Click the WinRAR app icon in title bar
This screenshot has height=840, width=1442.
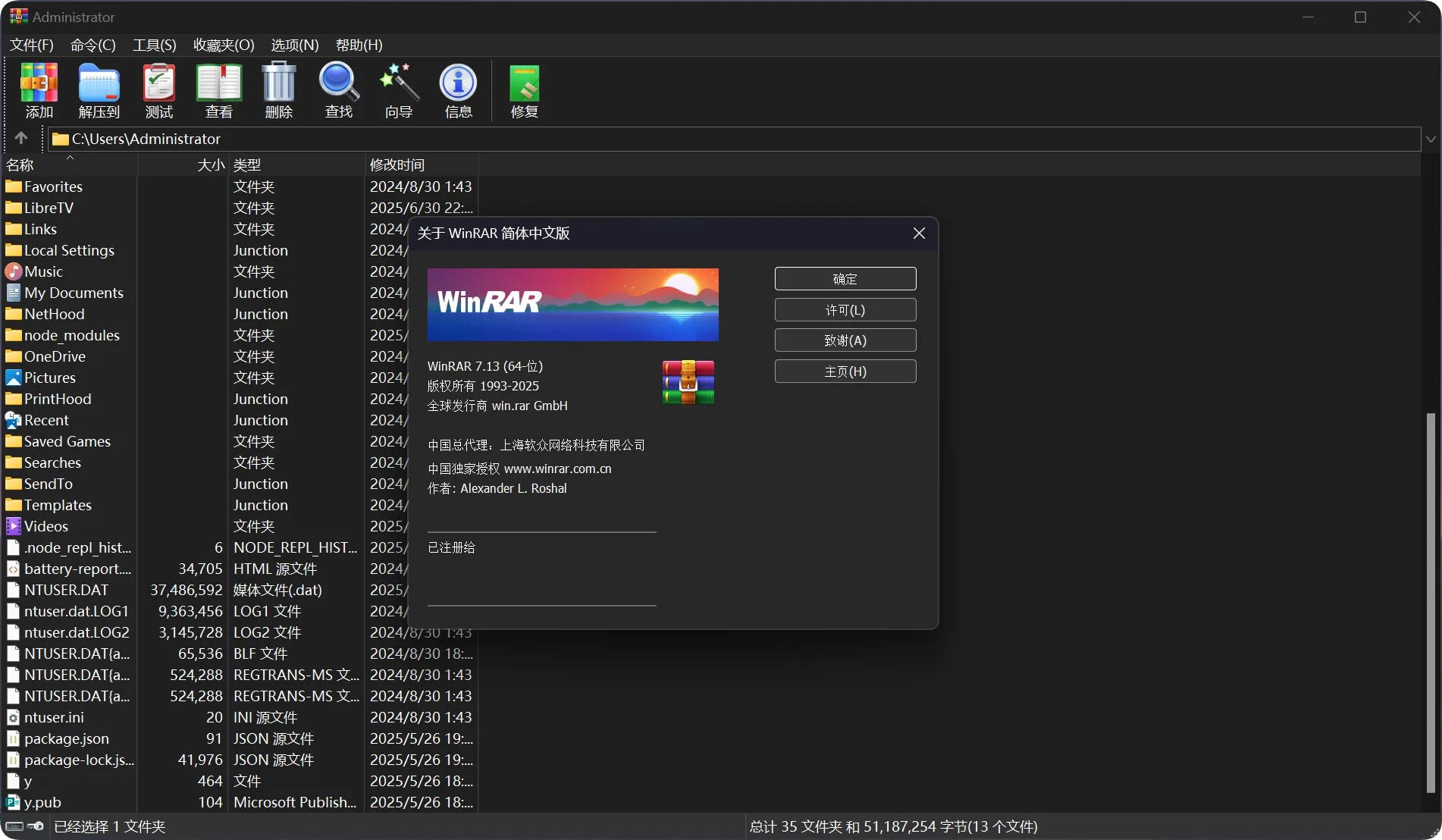coord(18,16)
